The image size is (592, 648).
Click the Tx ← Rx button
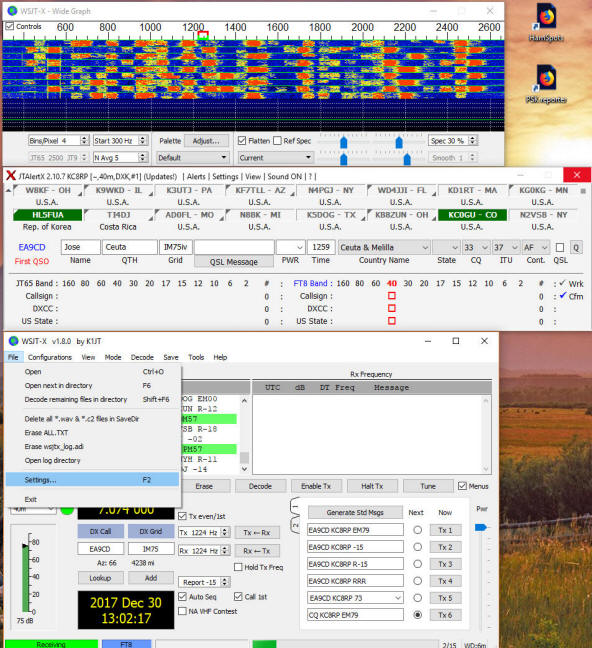click(257, 533)
